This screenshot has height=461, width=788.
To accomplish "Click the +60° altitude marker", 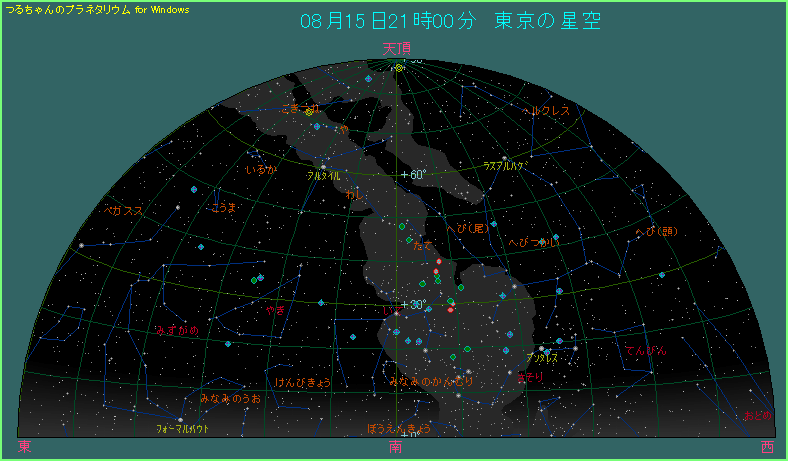I will point(412,175).
